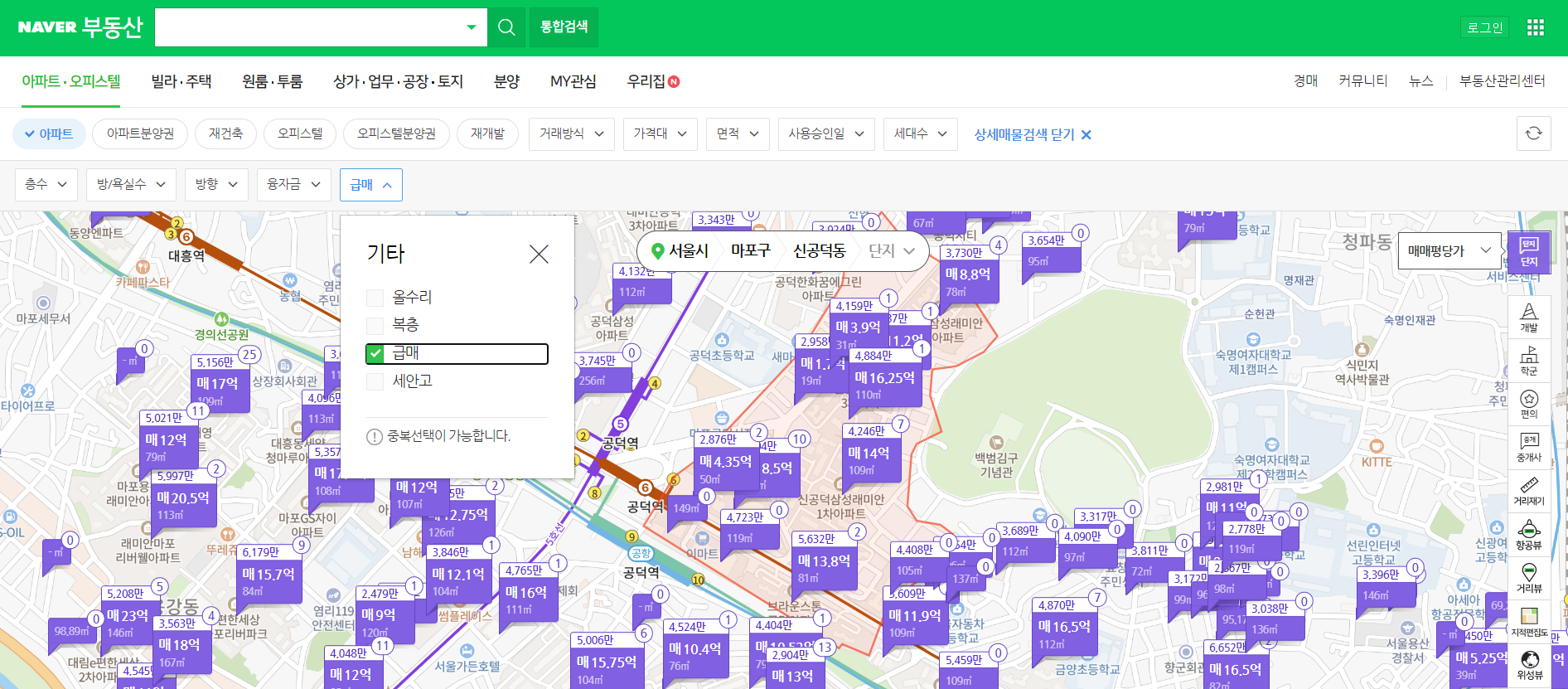
Task: Click the 로그인 button
Action: click(1484, 27)
